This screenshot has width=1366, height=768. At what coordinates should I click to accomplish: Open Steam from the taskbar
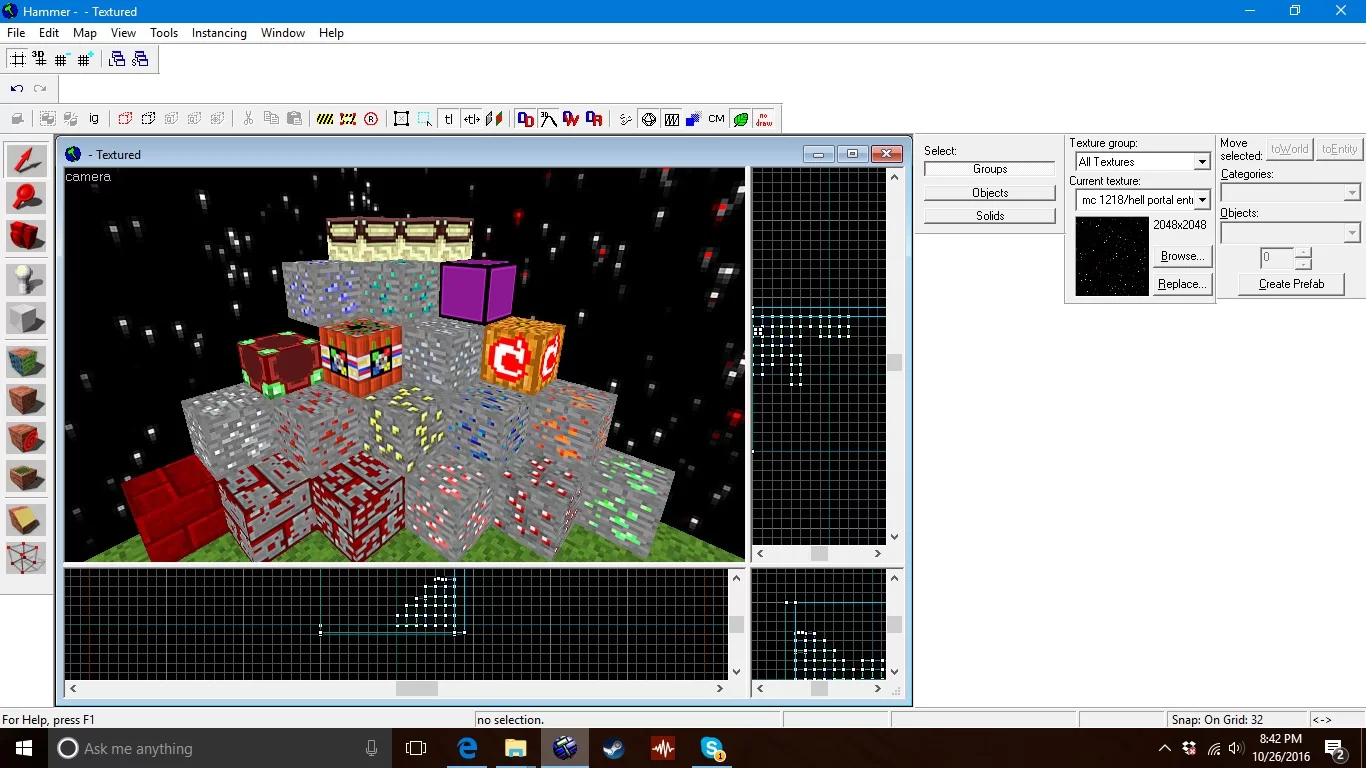[613, 748]
